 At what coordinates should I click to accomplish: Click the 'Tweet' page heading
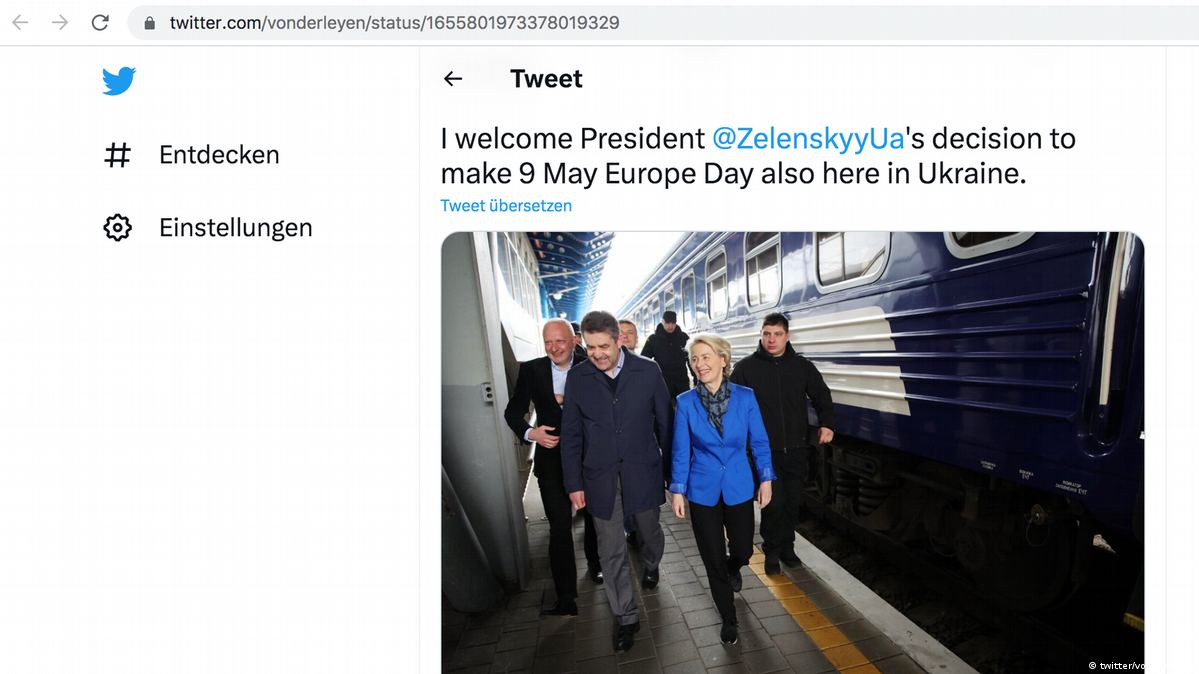pyautogui.click(x=546, y=79)
